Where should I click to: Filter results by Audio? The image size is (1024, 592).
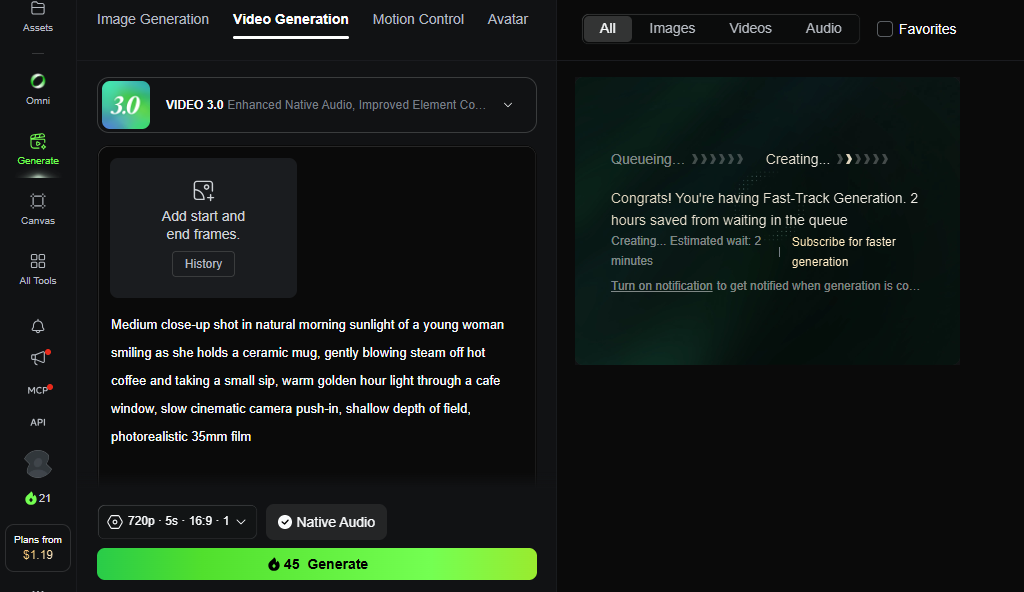tap(824, 29)
